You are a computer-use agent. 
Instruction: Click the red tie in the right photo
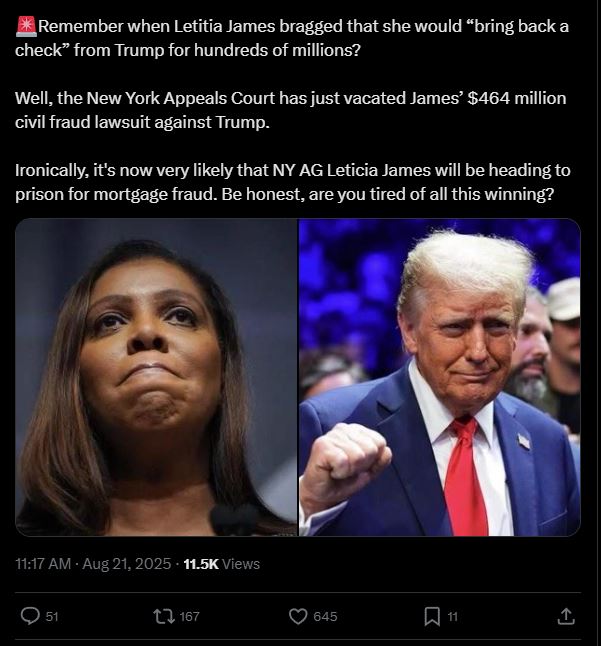tap(465, 476)
